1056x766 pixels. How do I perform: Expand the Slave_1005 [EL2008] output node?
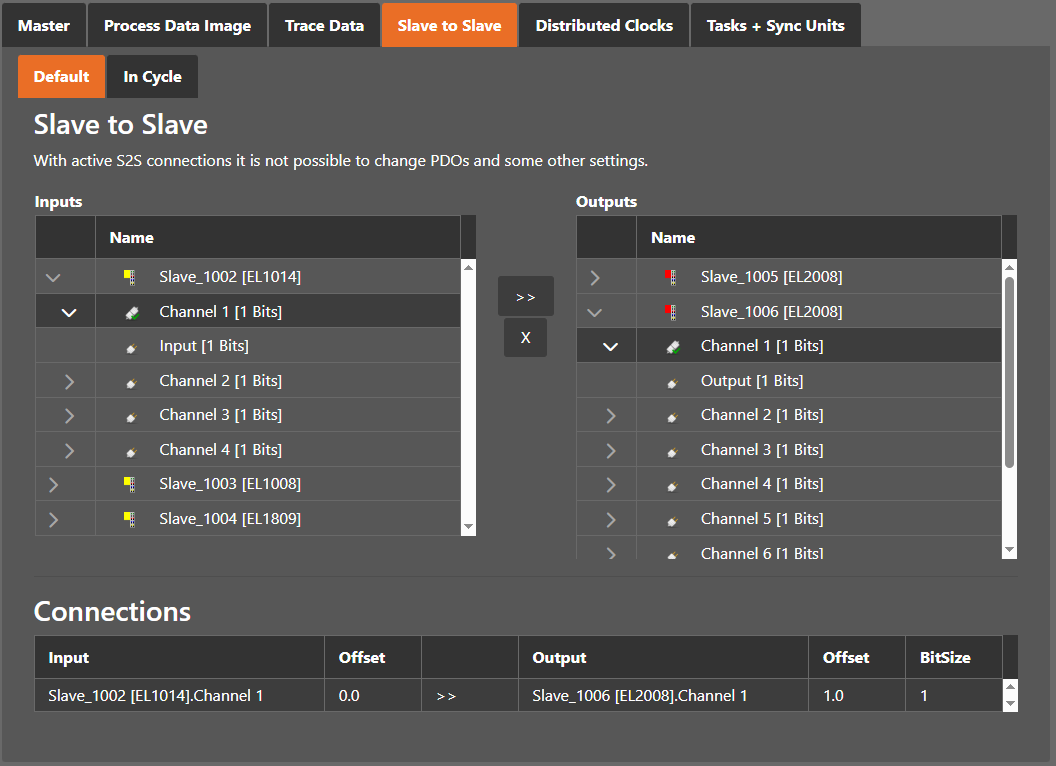coord(595,277)
